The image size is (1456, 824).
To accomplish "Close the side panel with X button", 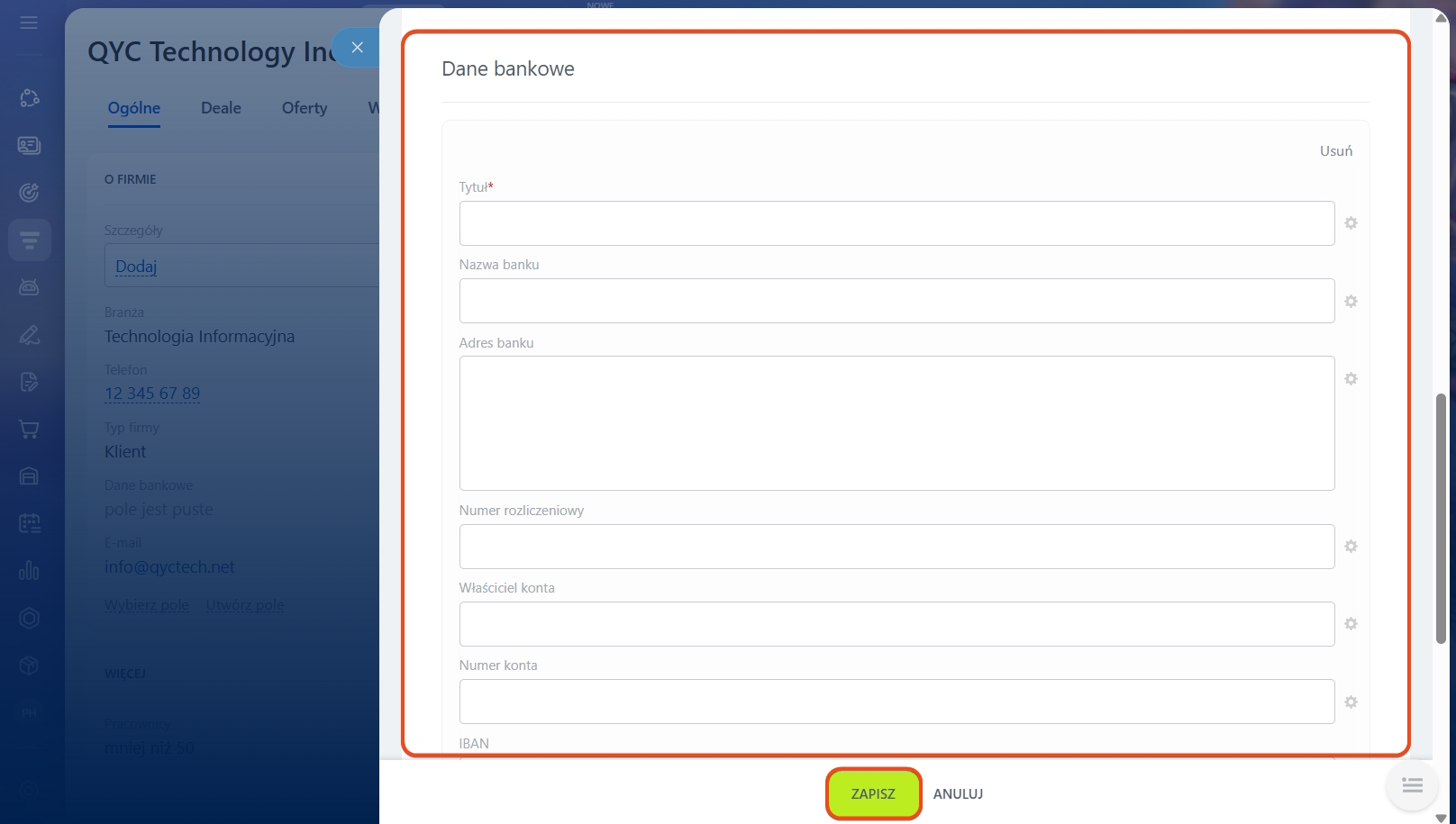I will [x=358, y=48].
